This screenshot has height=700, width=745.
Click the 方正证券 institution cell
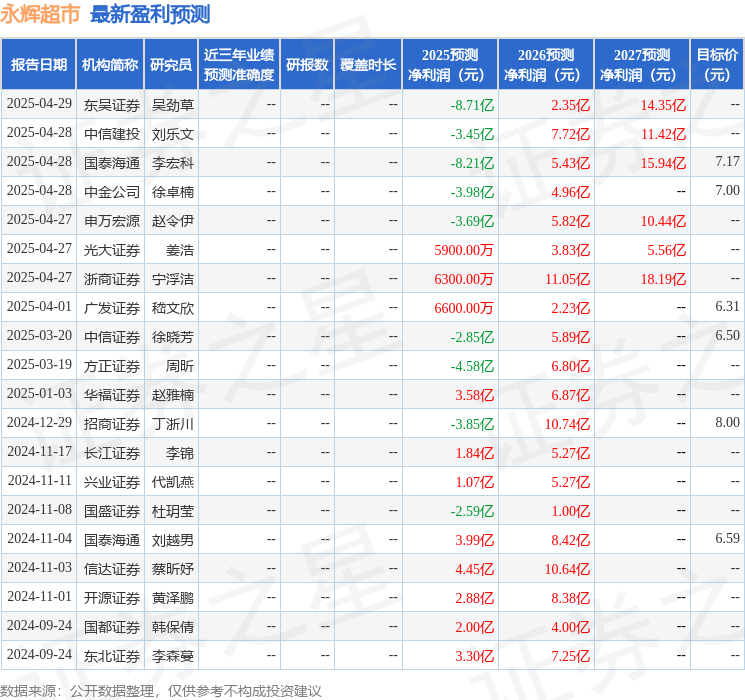112,366
